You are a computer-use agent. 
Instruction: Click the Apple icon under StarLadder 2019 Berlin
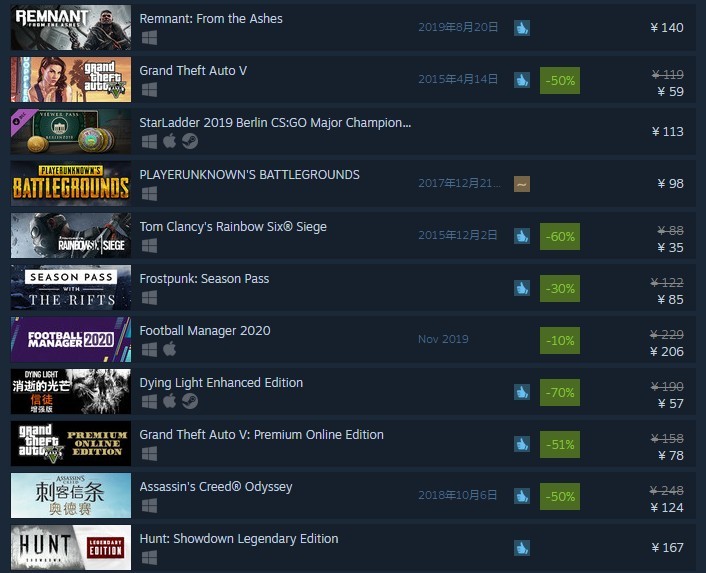(169, 141)
